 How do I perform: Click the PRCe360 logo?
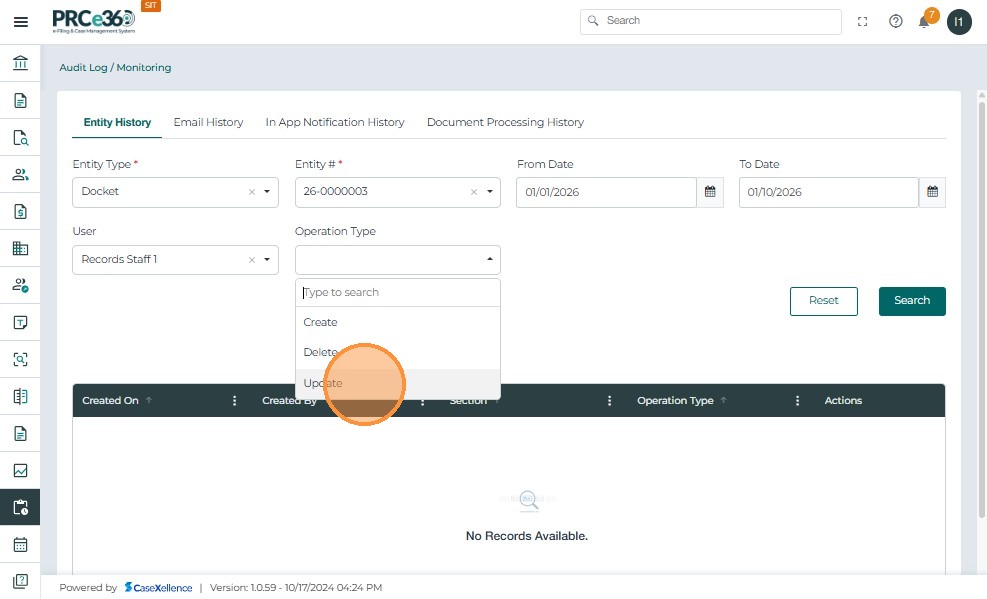coord(94,21)
